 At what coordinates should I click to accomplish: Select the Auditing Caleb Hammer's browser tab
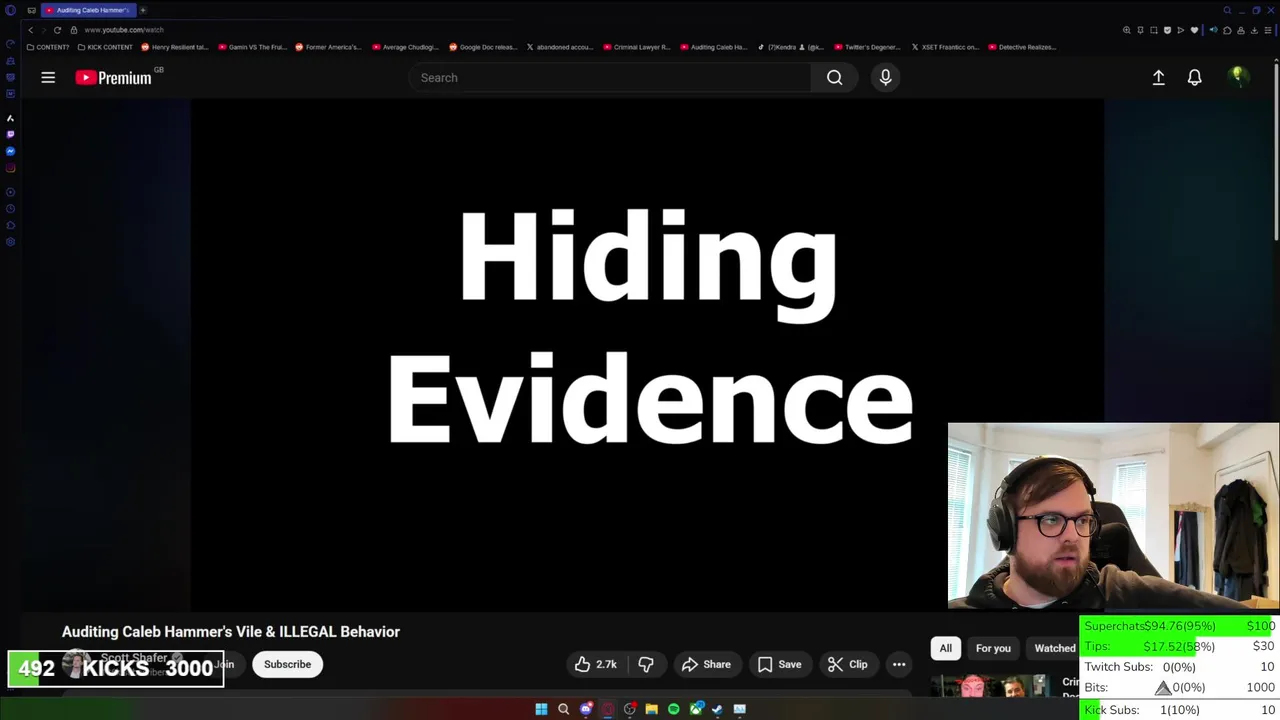click(x=87, y=10)
